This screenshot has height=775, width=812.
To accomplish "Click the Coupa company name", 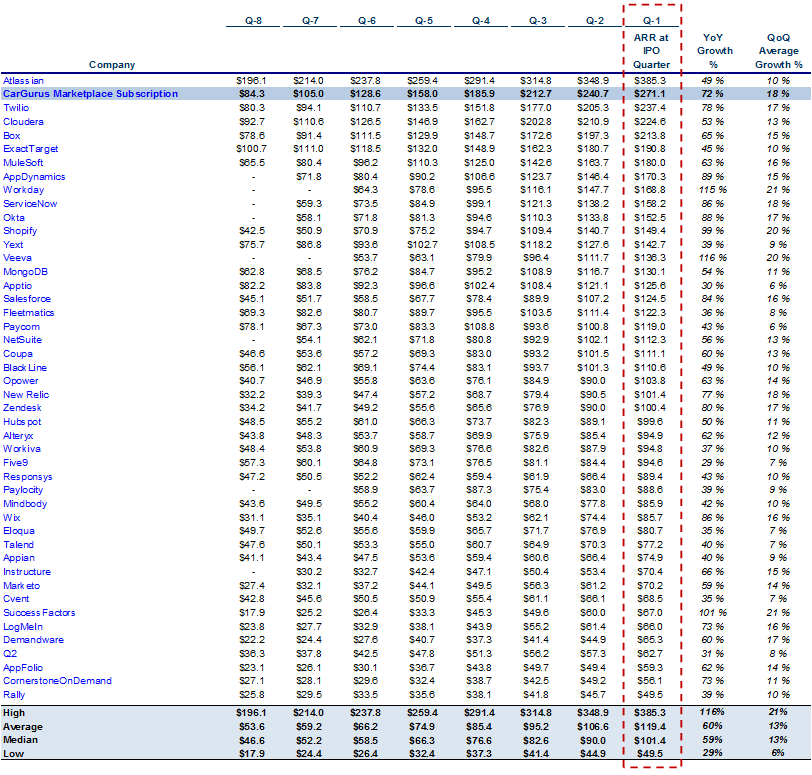I will pyautogui.click(x=18, y=354).
